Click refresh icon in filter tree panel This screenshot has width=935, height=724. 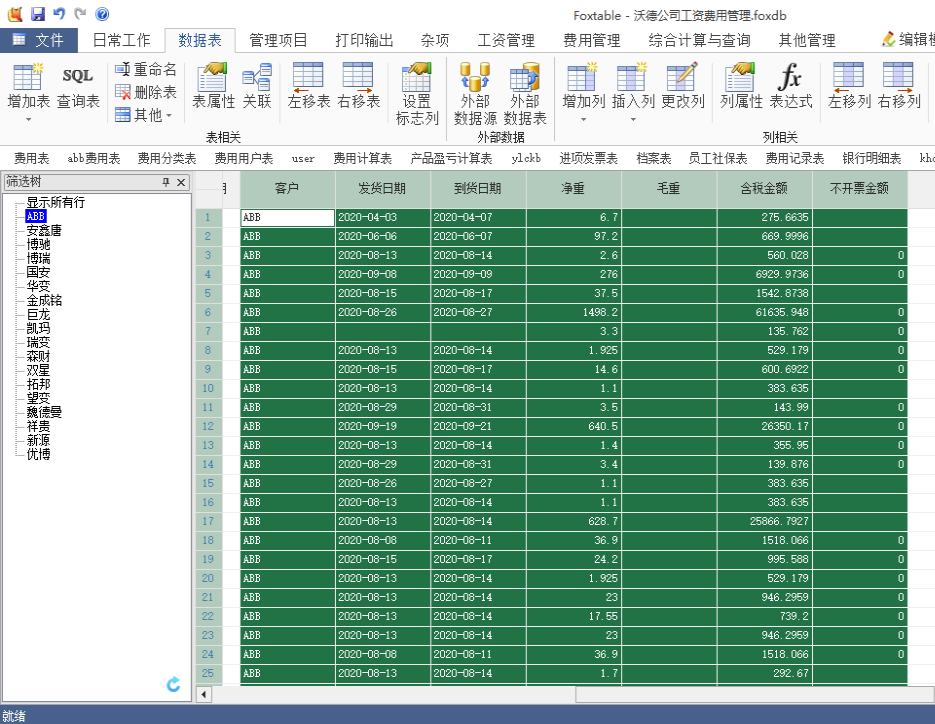(x=173, y=685)
